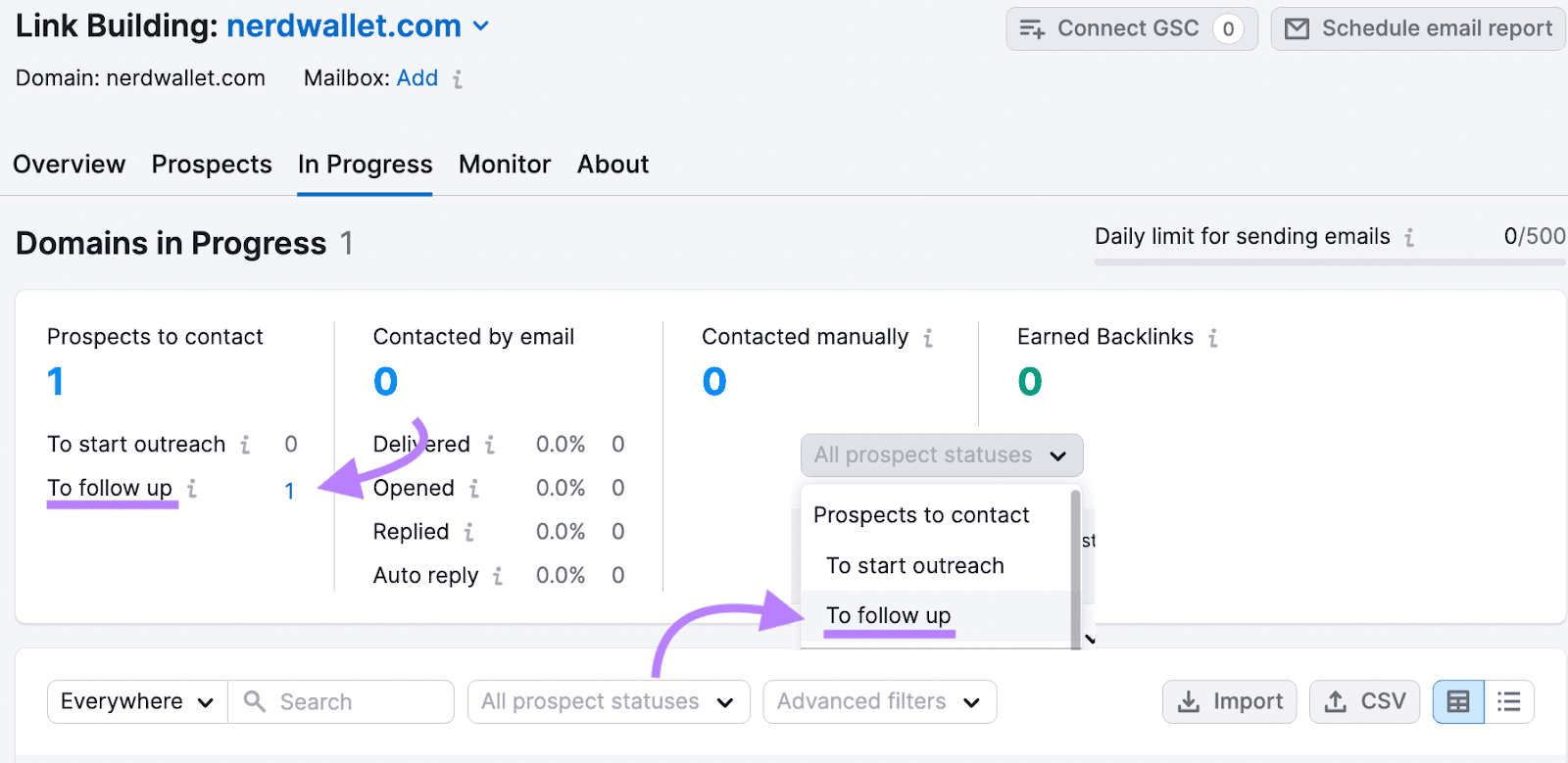Click the search magnifier icon
Screen dimensions: 1568x763
(254, 701)
